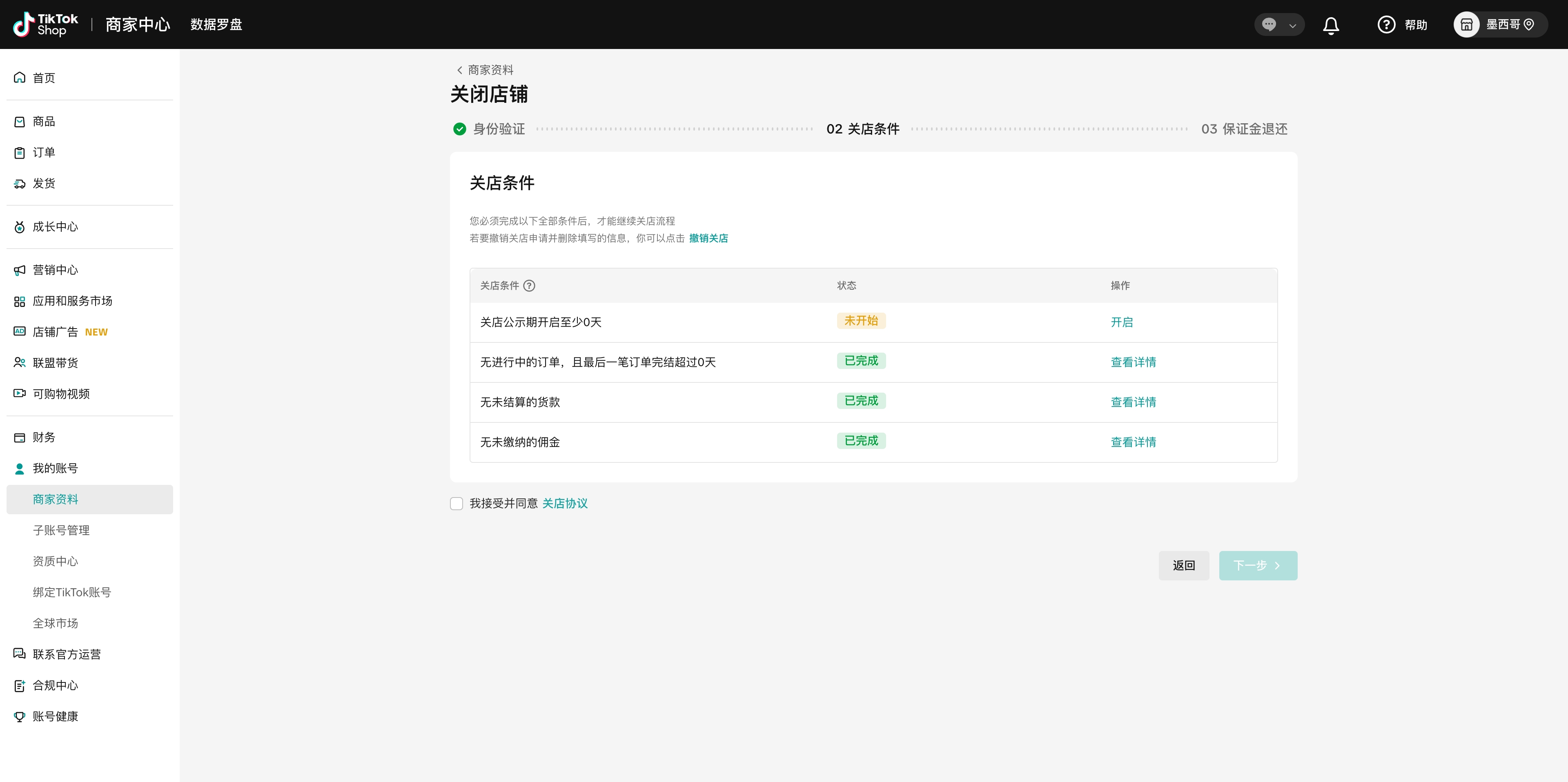This screenshot has height=782, width=1568.
Task: Open the help question mark icon
Action: (1386, 25)
